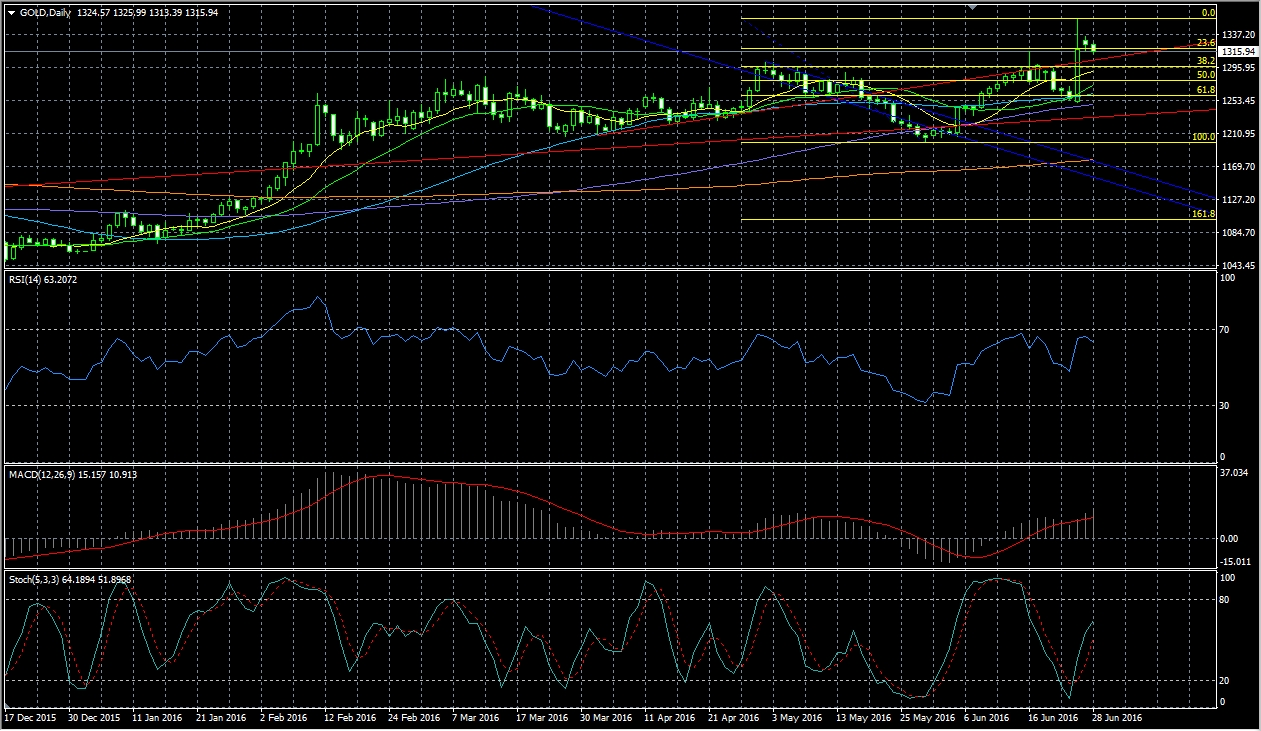Click the GOLD,Daily chart title
Screen dimensions: 1261x731
[x=44, y=12]
